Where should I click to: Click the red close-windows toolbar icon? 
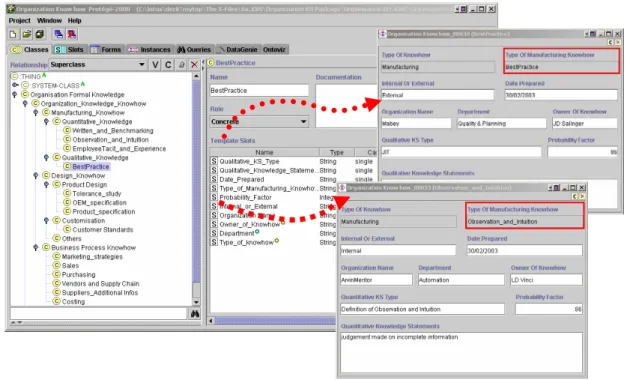(x=72, y=34)
